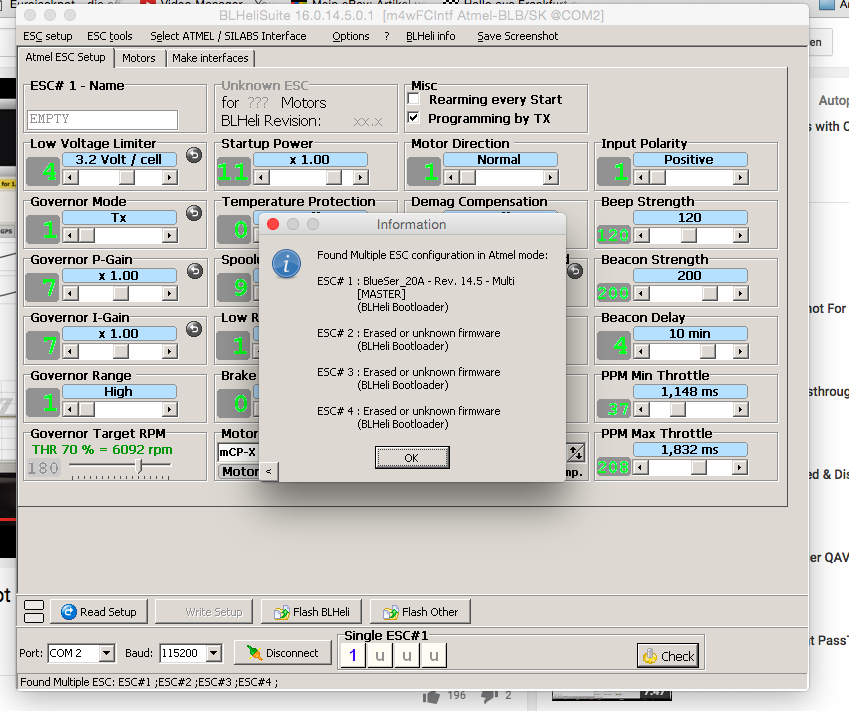Click the Flash Other chip icon

click(x=390, y=612)
